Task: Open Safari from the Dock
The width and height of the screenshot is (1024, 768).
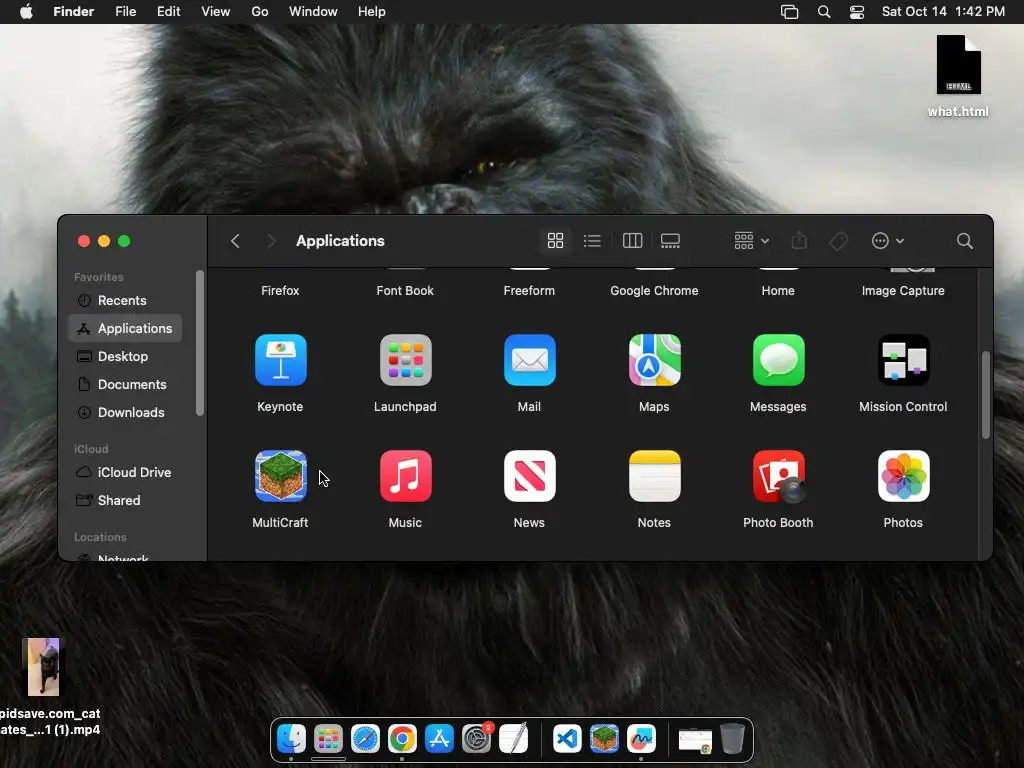Action: point(365,739)
